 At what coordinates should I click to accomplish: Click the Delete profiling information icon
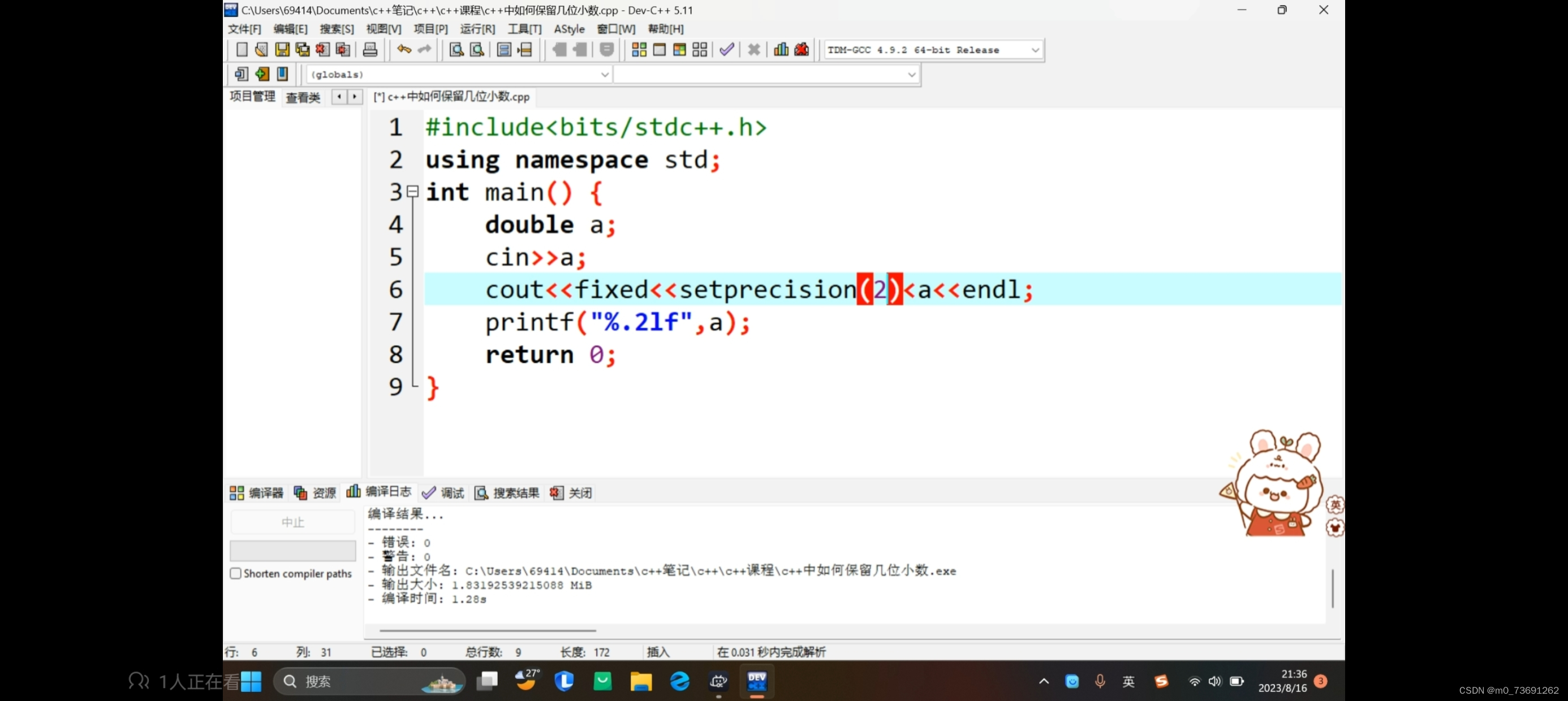802,50
